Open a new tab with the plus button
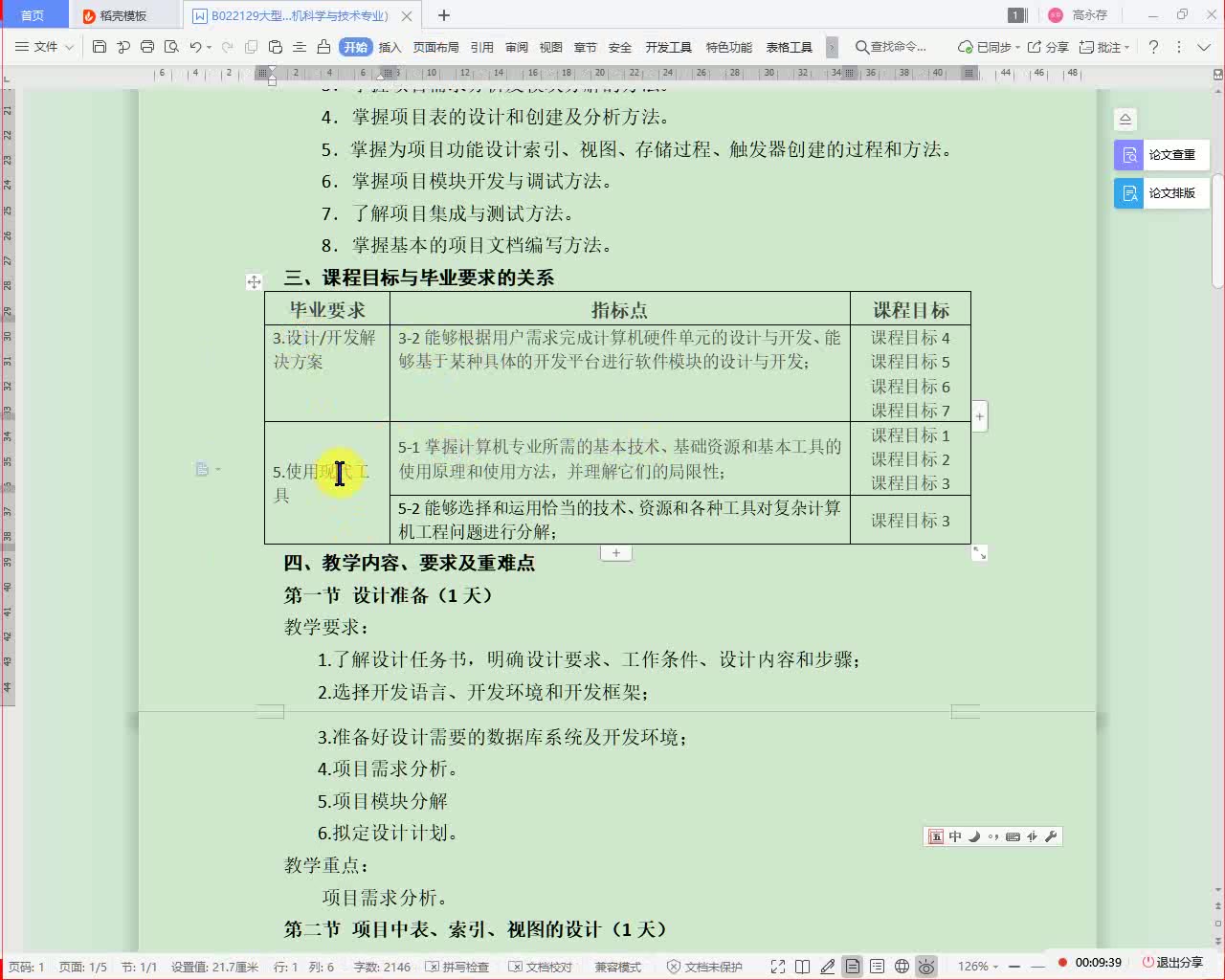 [x=444, y=15]
